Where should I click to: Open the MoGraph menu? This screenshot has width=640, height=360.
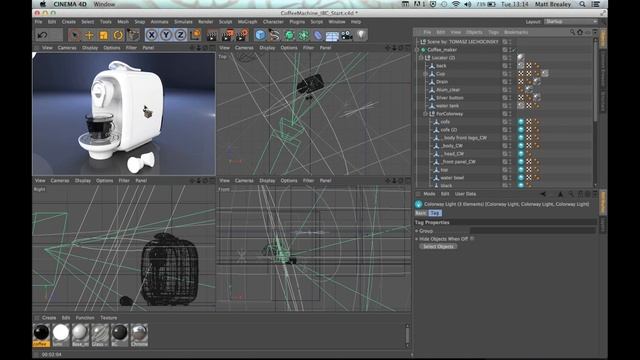[248, 22]
